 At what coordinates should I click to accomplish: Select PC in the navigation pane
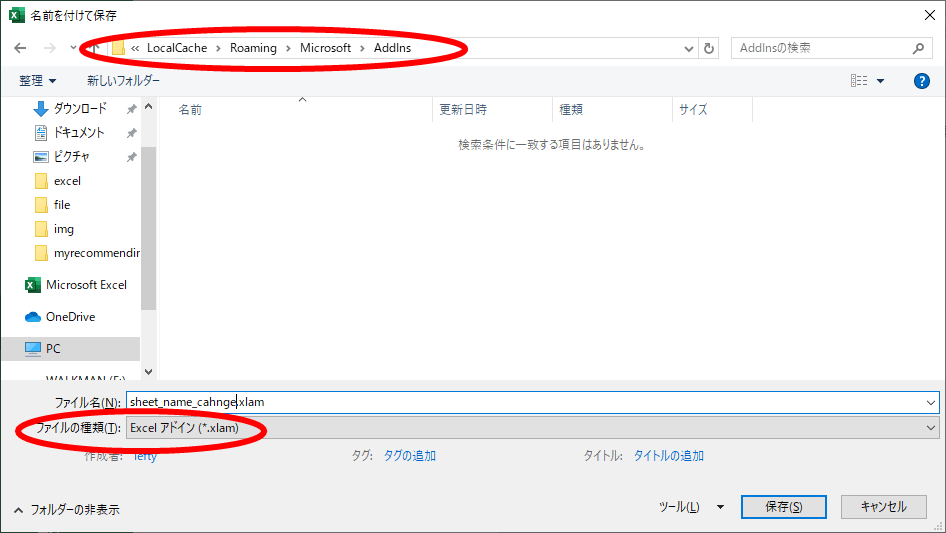(x=53, y=349)
